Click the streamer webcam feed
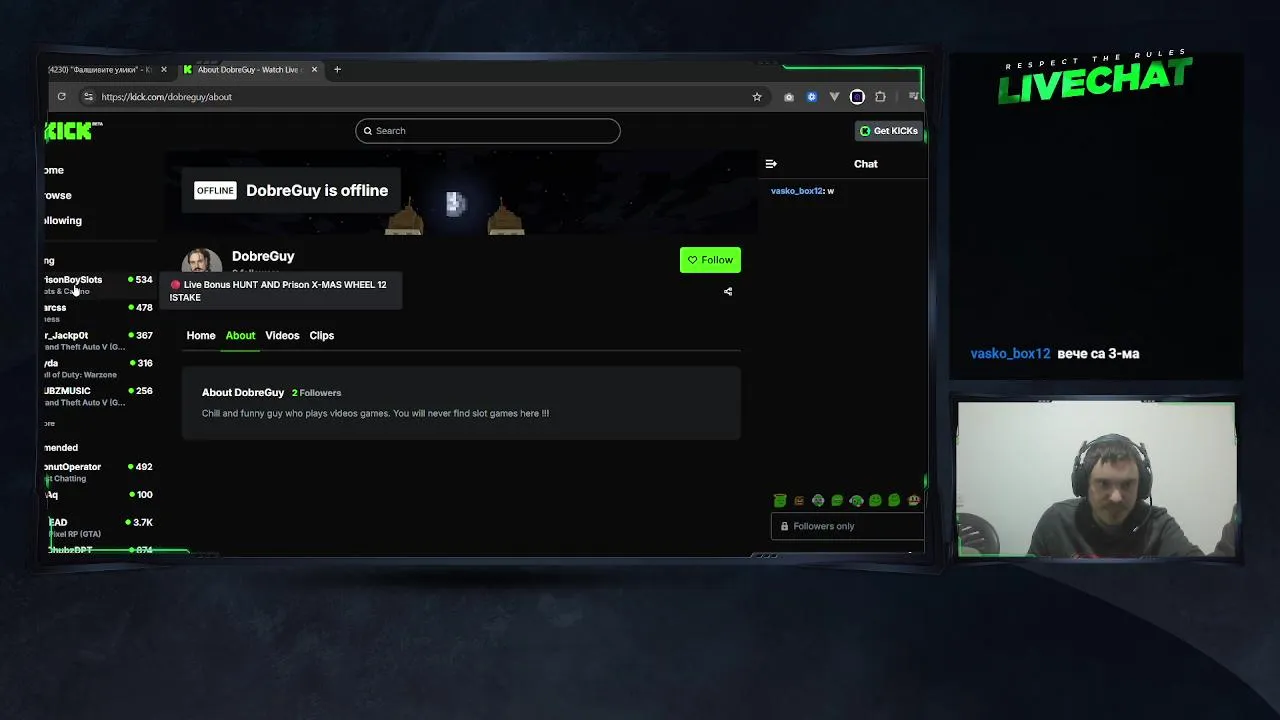The image size is (1280, 720). [1096, 479]
